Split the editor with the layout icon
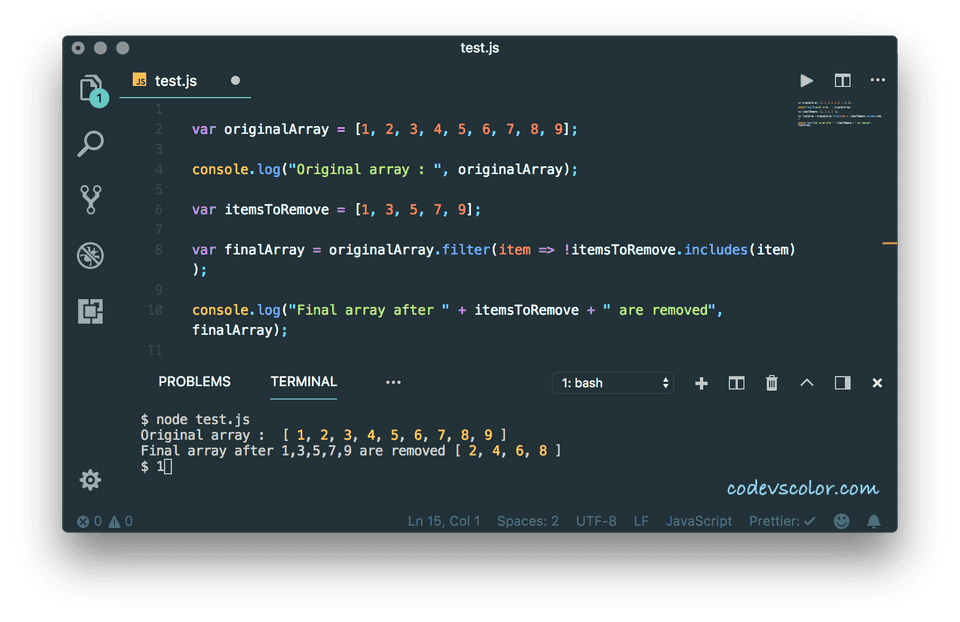The width and height of the screenshot is (960, 622). 842,80
